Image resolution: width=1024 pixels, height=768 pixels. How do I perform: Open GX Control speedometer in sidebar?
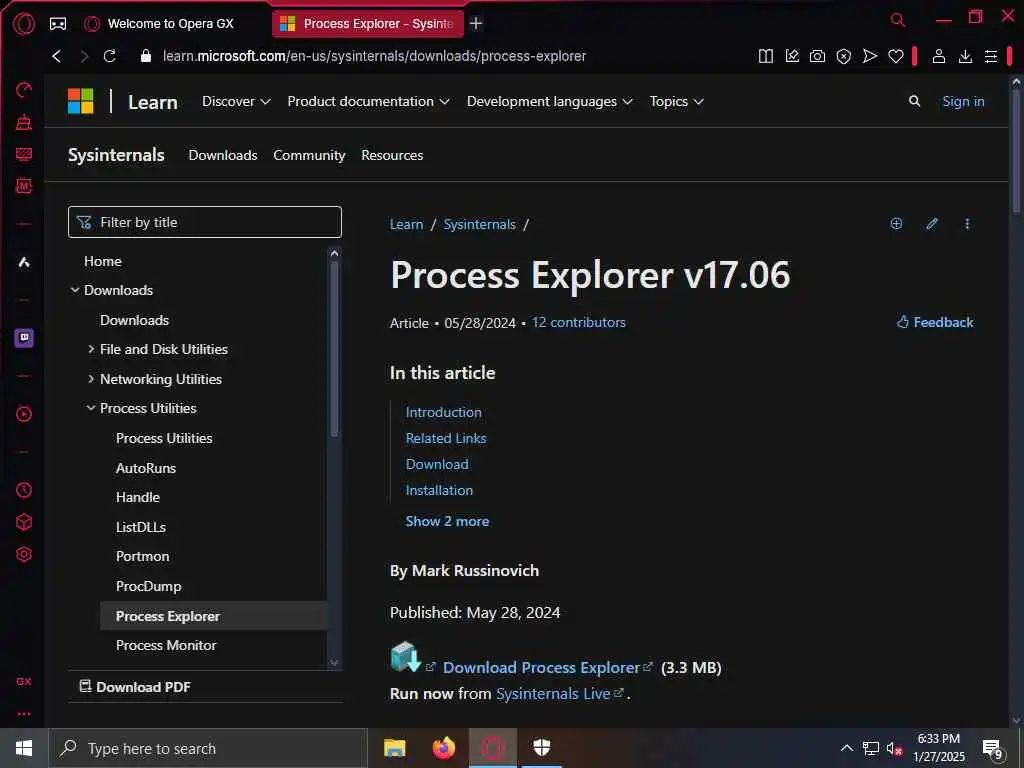[x=24, y=89]
